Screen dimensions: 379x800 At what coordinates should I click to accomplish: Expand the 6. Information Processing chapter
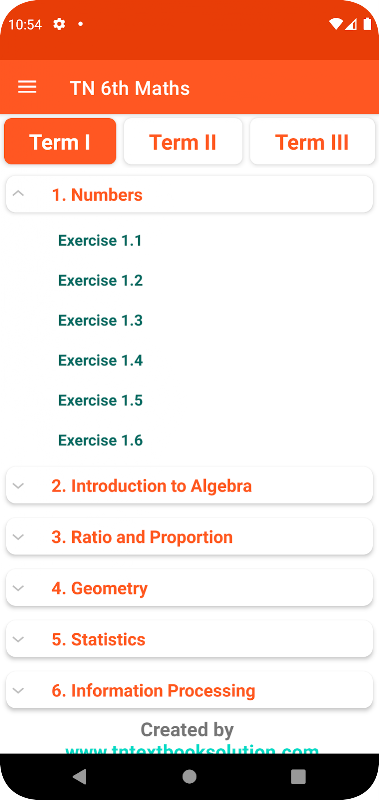[x=189, y=690]
